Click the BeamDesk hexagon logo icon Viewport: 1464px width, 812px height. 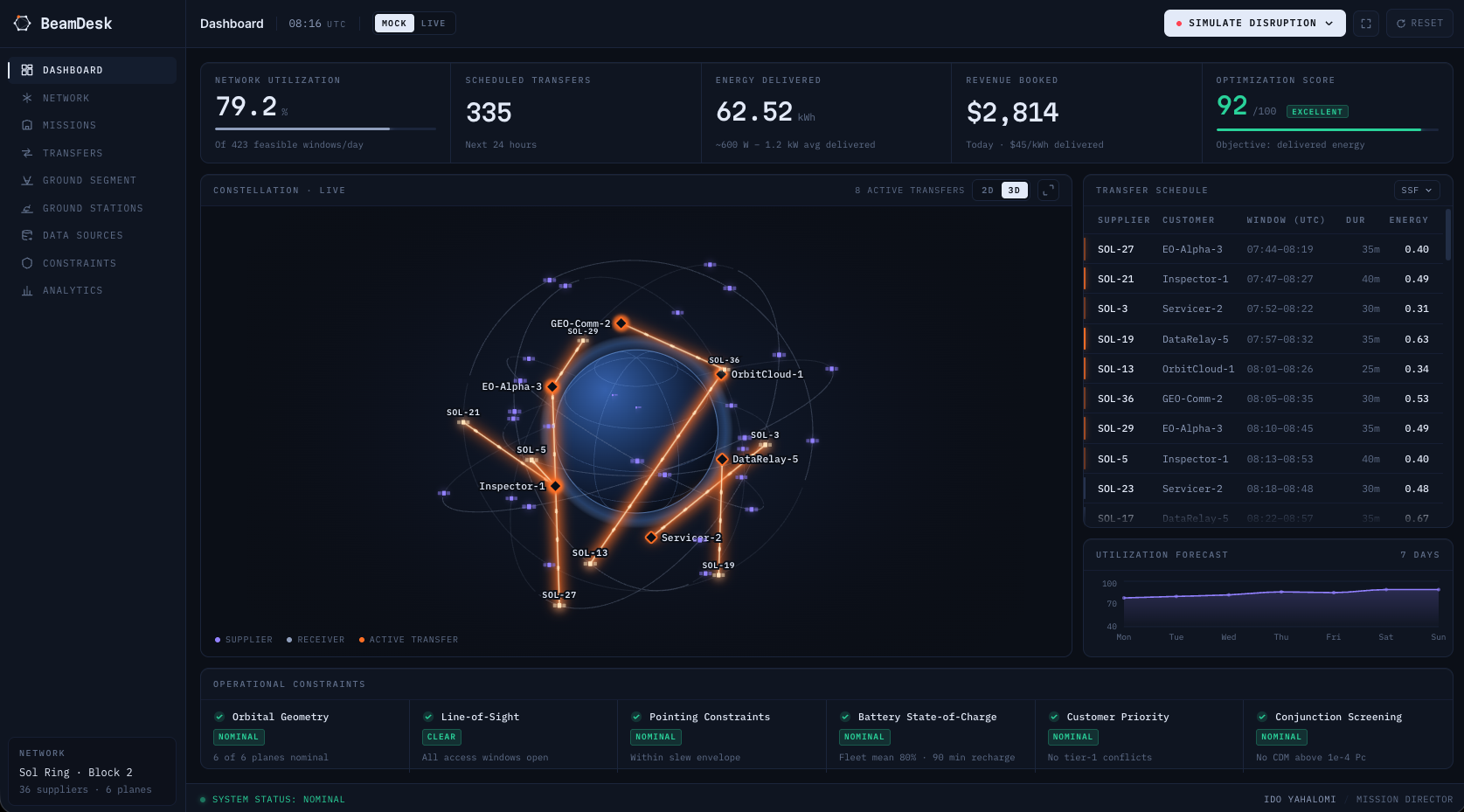[x=23, y=24]
